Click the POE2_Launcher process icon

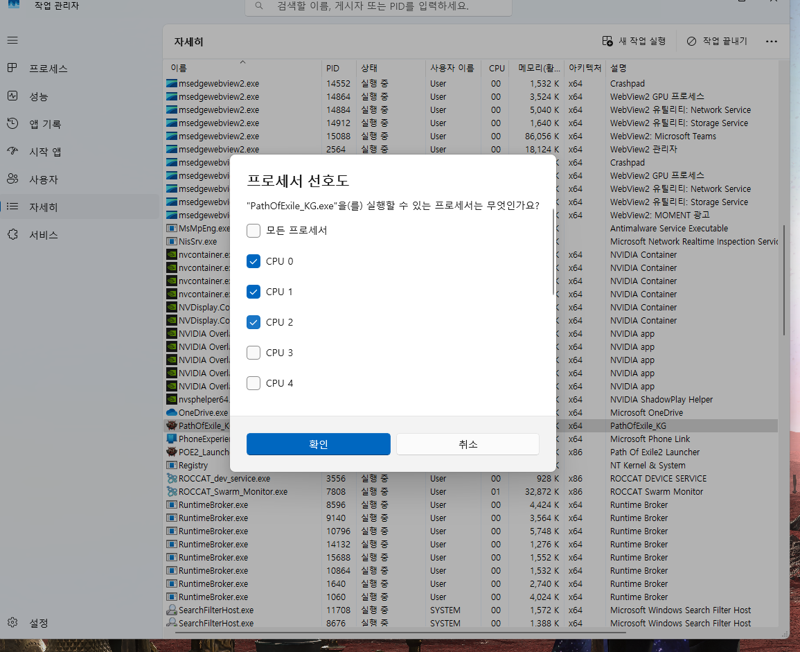[171, 452]
